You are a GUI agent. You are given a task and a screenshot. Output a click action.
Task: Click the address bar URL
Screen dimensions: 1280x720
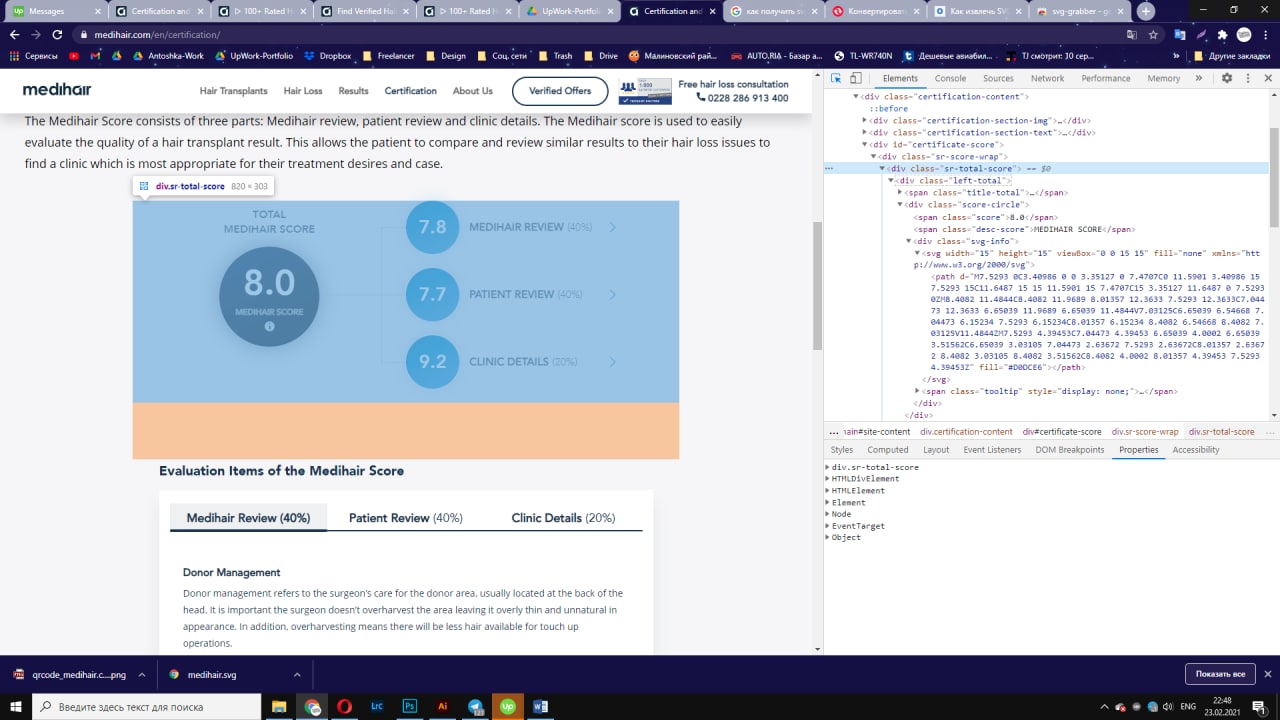point(157,34)
